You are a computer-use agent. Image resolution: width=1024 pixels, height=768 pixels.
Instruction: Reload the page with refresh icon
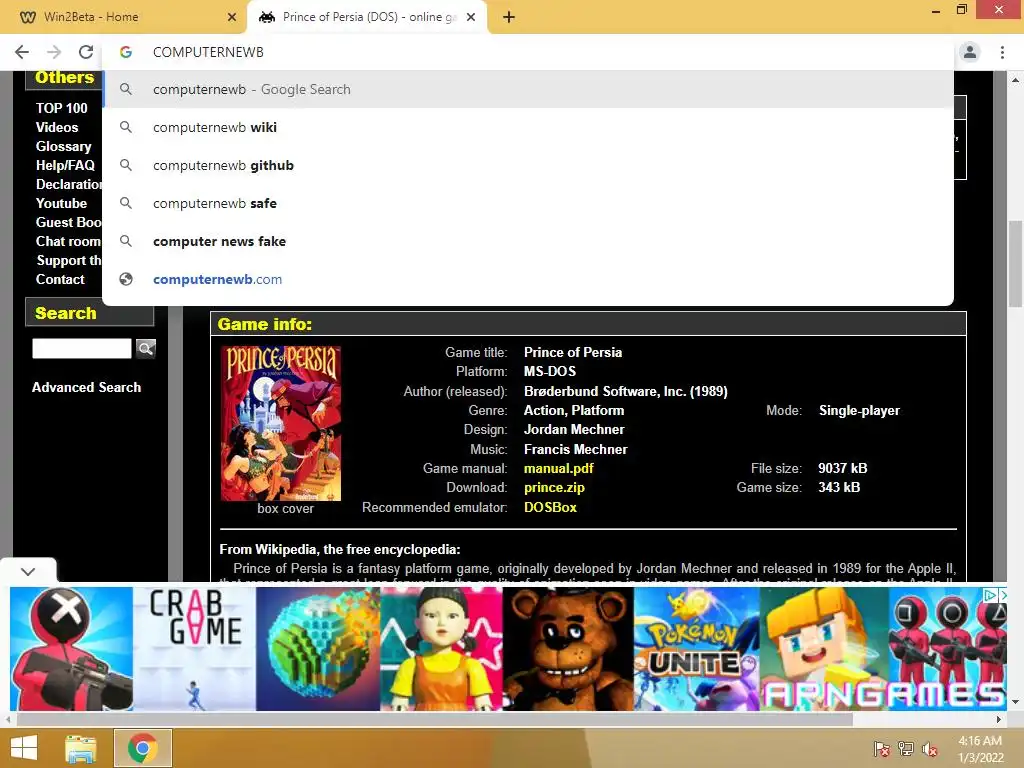pos(86,52)
